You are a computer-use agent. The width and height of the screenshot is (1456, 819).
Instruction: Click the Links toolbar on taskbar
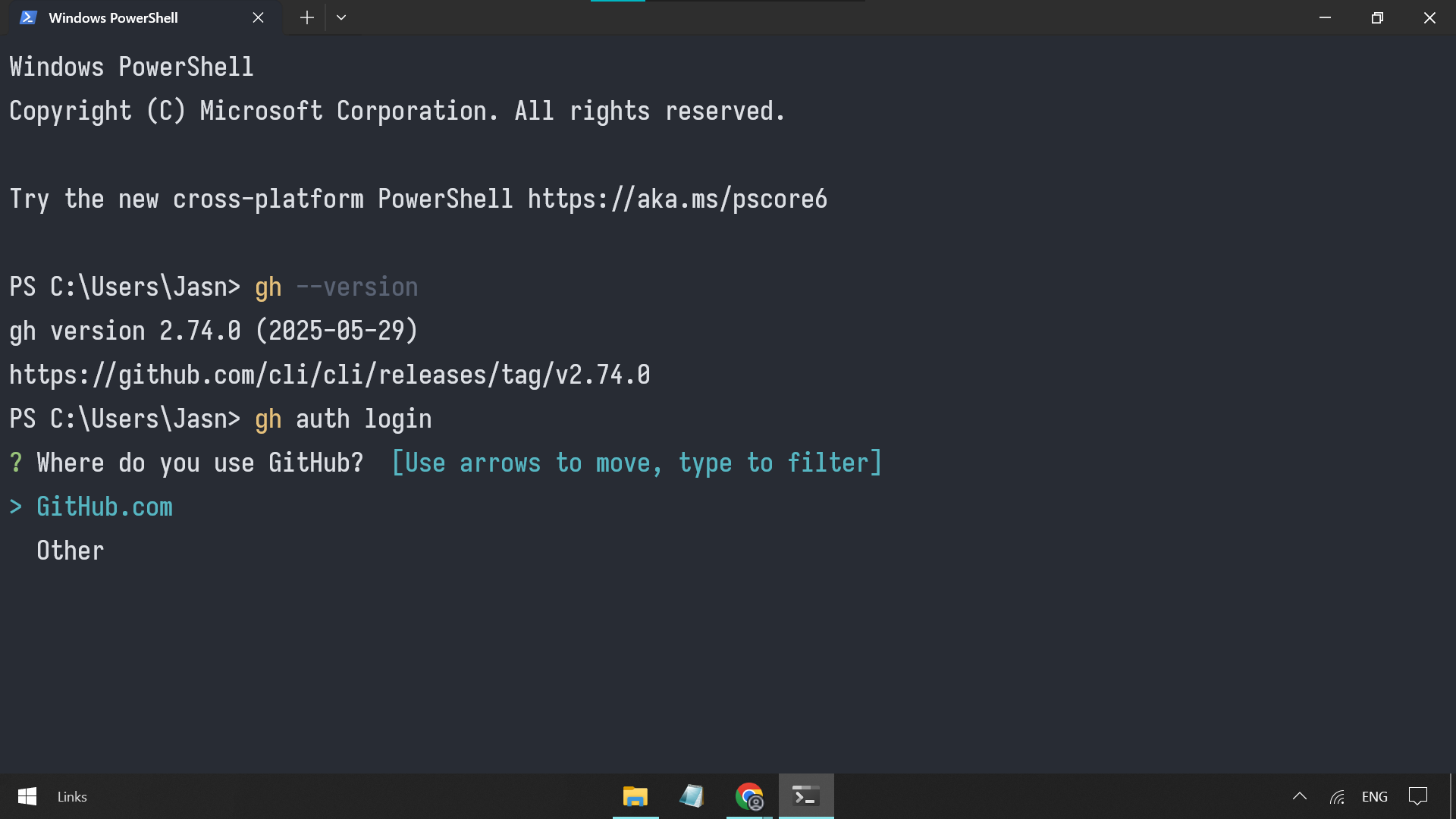(72, 797)
